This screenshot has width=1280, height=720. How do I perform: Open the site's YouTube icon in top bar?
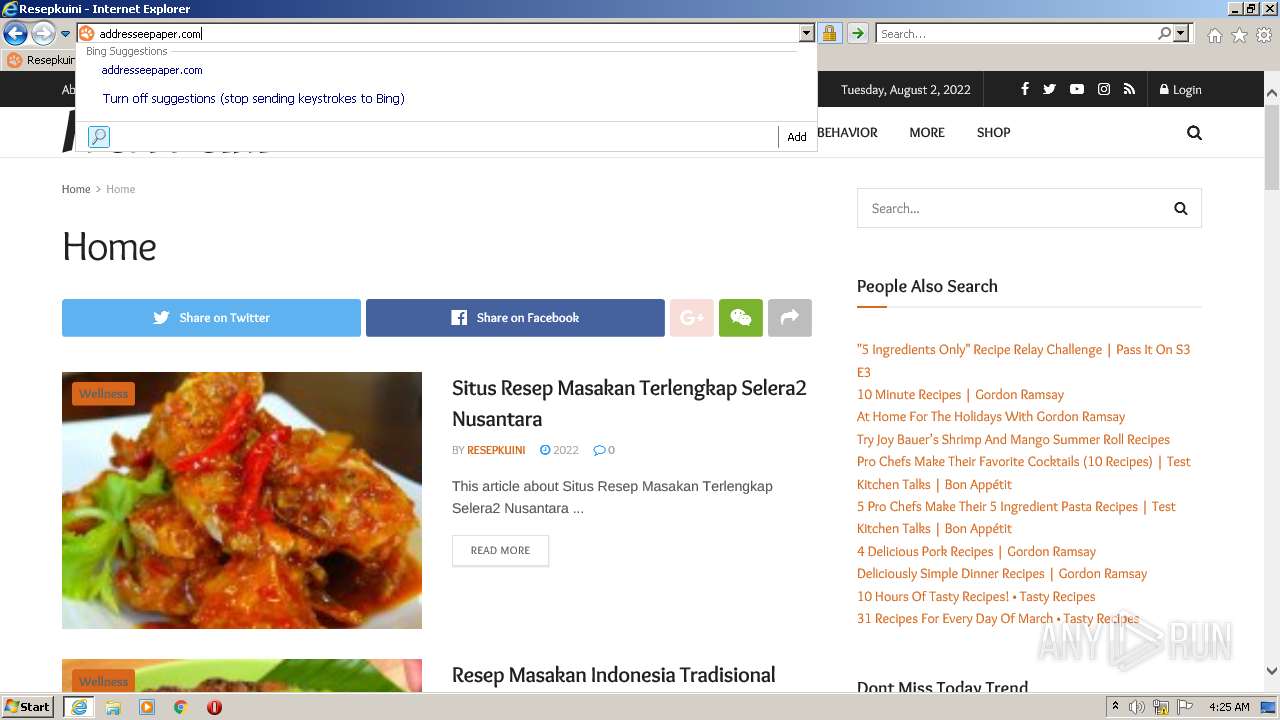pyautogui.click(x=1076, y=89)
